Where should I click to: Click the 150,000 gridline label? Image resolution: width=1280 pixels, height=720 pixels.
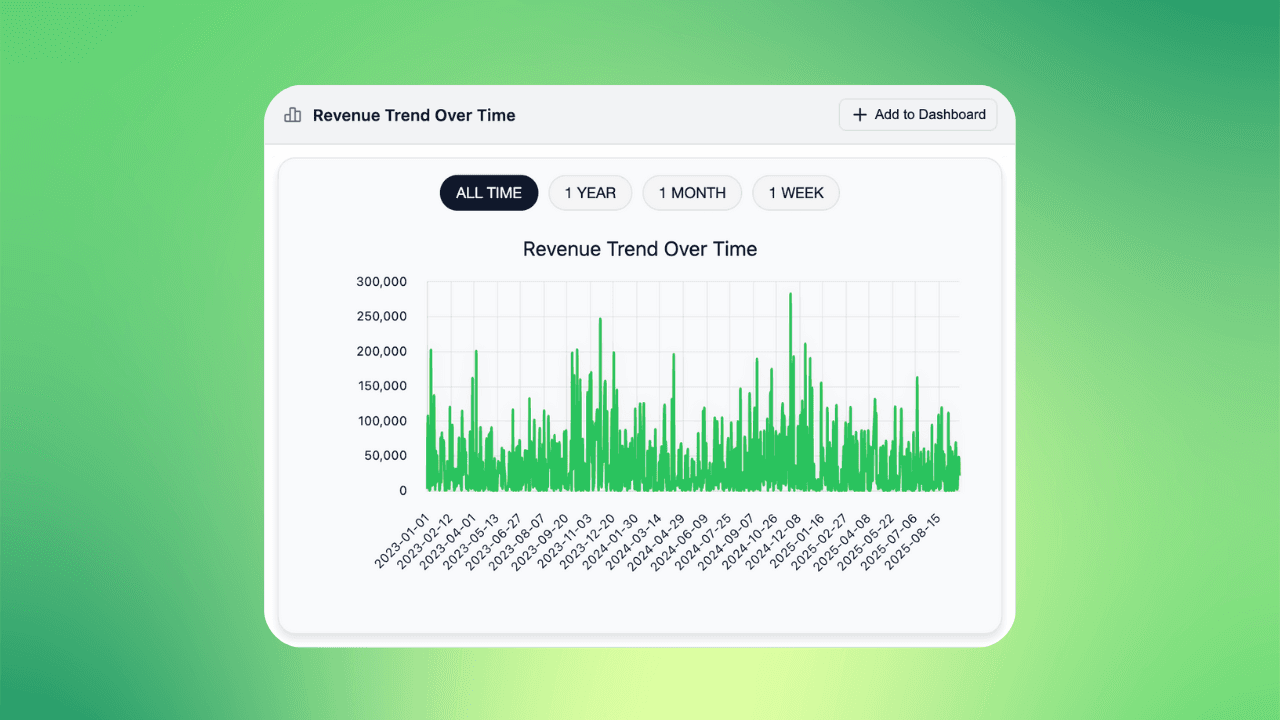(x=382, y=386)
